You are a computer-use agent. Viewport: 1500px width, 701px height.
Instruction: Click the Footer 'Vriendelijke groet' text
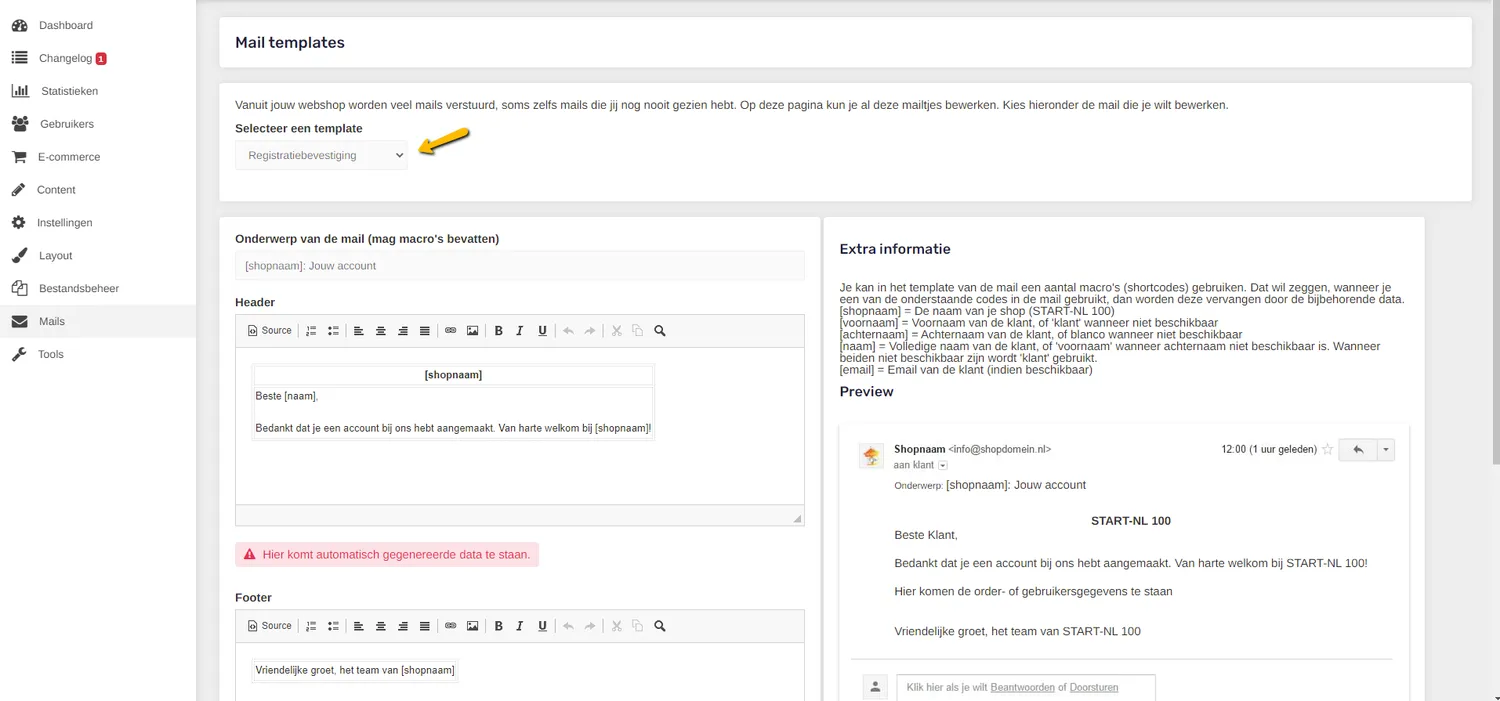[355, 670]
